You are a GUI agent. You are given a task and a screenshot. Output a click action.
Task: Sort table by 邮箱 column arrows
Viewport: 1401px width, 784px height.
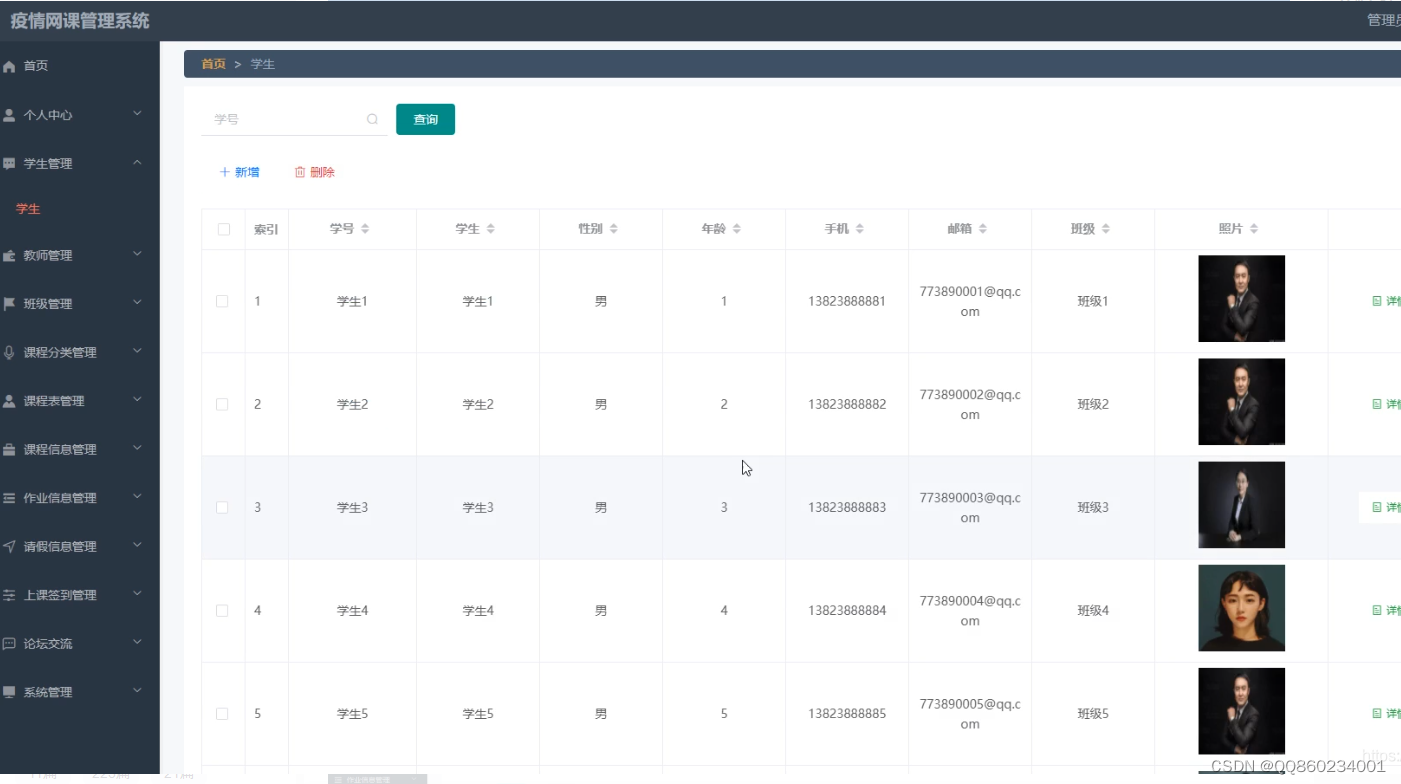click(x=982, y=229)
